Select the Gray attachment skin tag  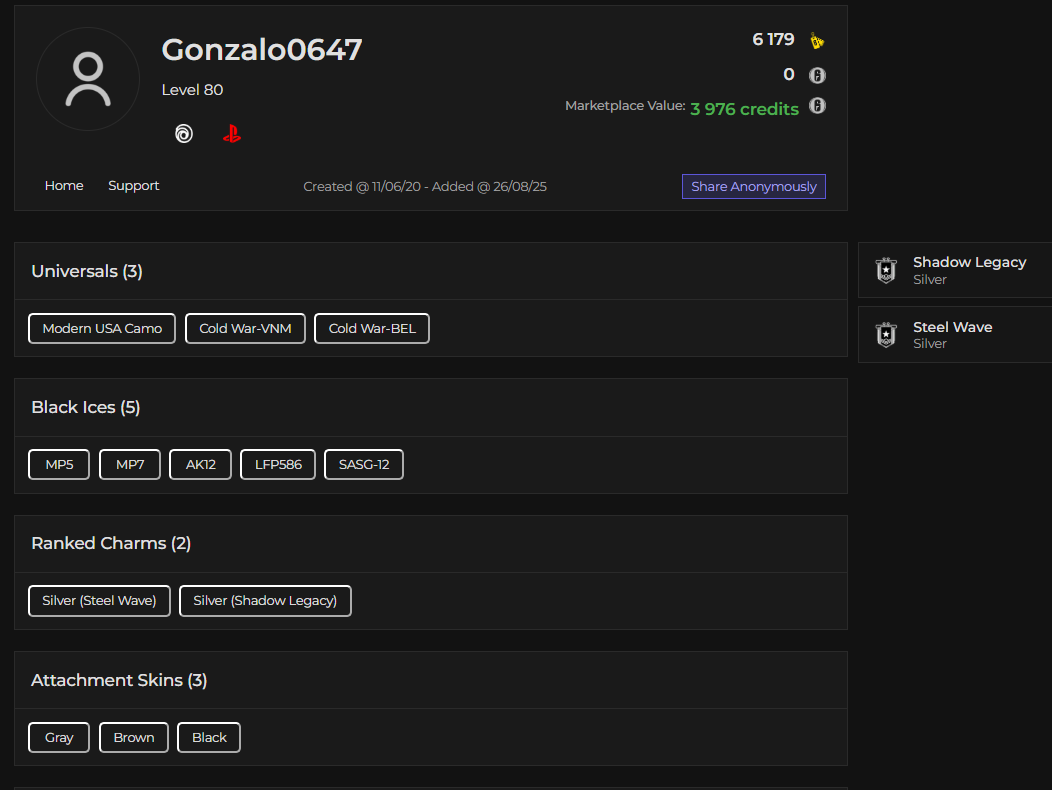click(x=59, y=738)
